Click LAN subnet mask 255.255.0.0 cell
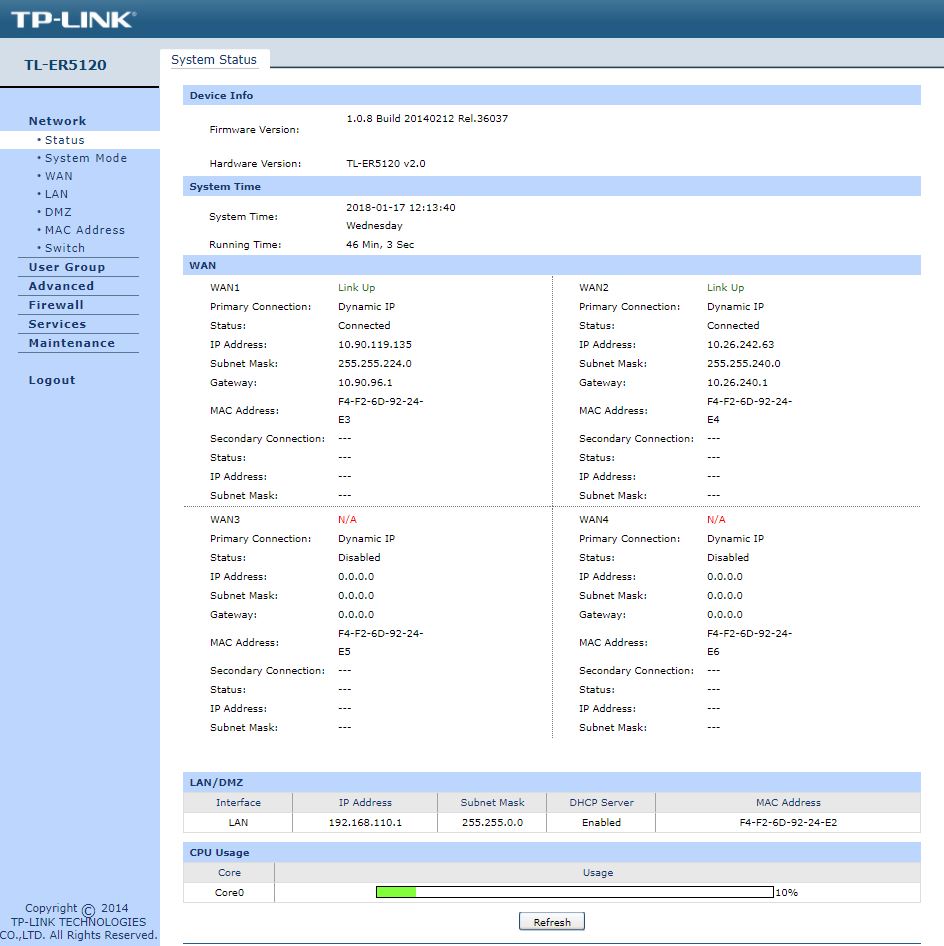Image resolution: width=944 pixels, height=946 pixels. (492, 822)
